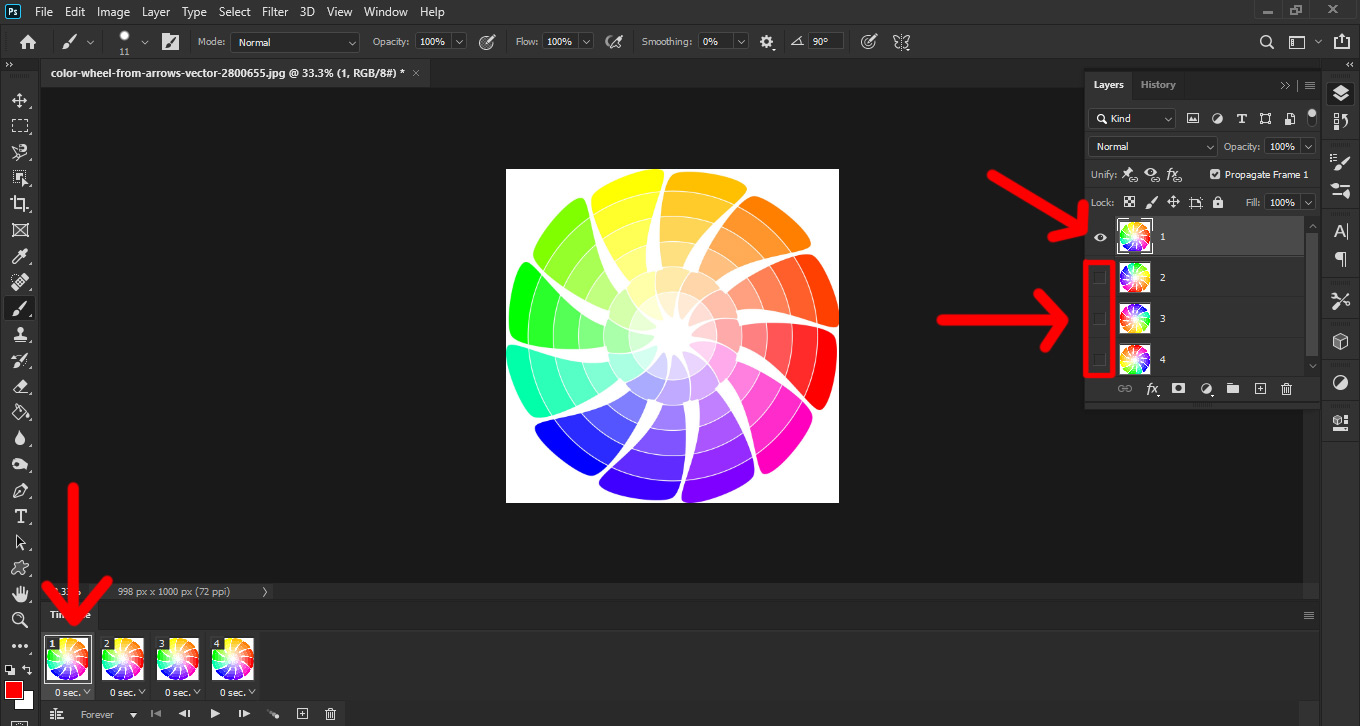Select the Eraser tool

coord(19,386)
